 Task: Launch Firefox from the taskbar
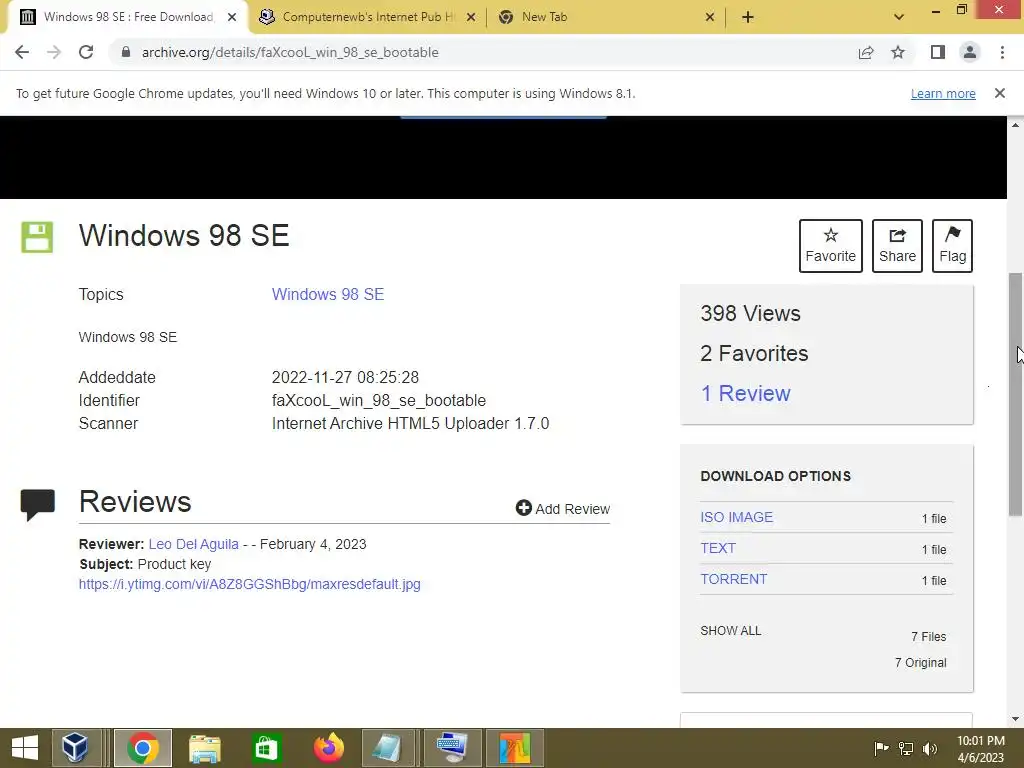328,748
